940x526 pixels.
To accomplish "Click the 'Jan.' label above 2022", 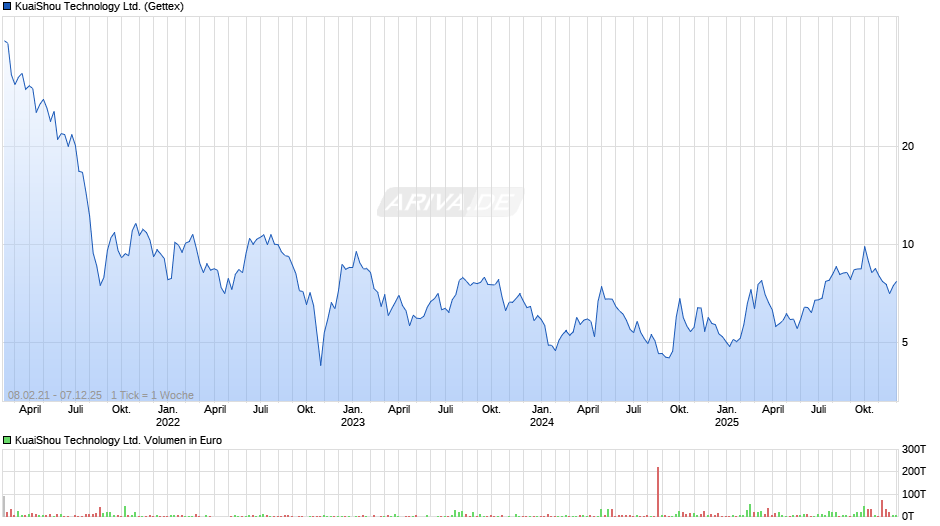I will 168,410.
